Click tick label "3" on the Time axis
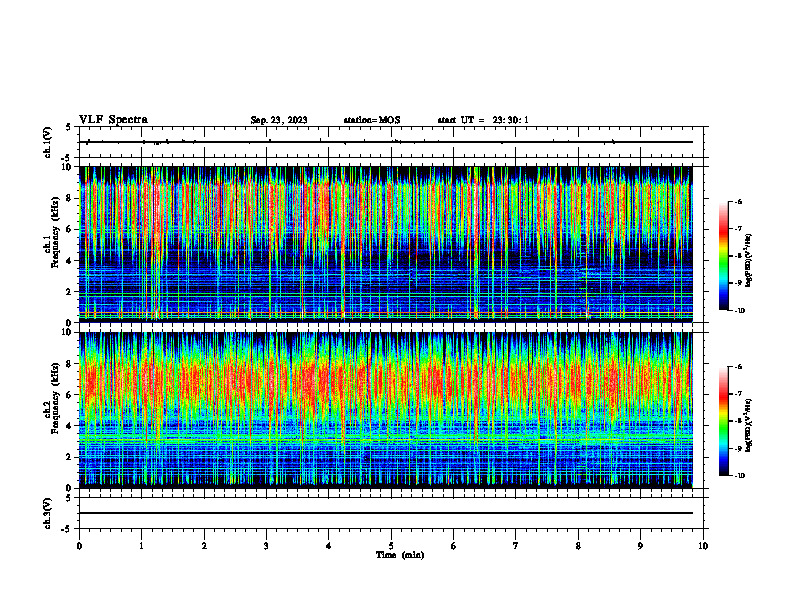The image size is (792, 612). click(x=266, y=546)
